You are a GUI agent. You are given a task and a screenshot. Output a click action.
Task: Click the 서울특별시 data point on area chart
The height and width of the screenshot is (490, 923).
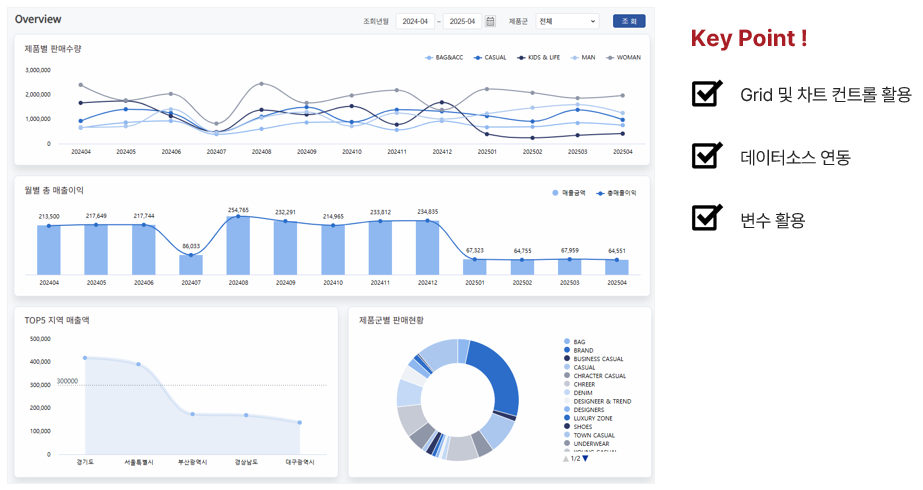(138, 364)
